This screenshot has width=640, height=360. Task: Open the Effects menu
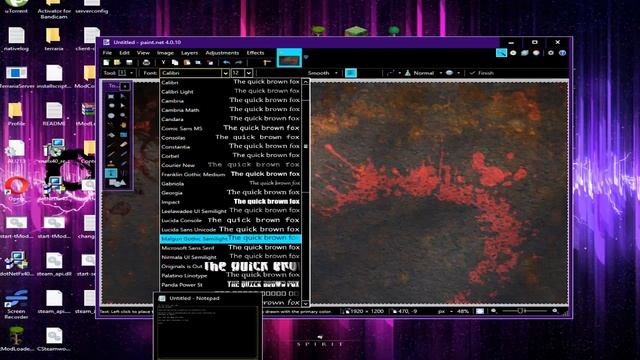click(255, 53)
